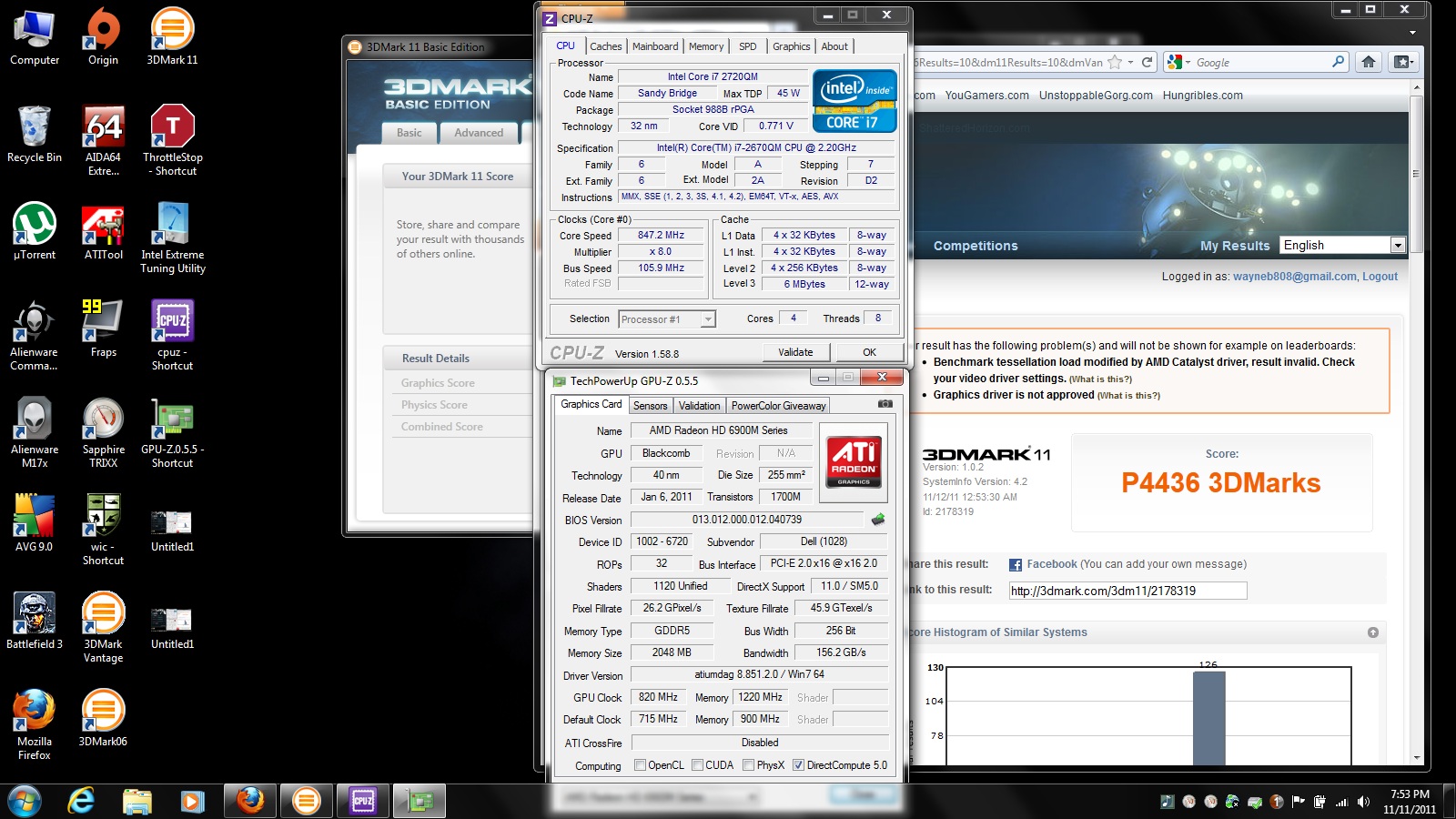This screenshot has height=819, width=1456.
Task: Click the Google search input box
Action: click(x=1261, y=62)
